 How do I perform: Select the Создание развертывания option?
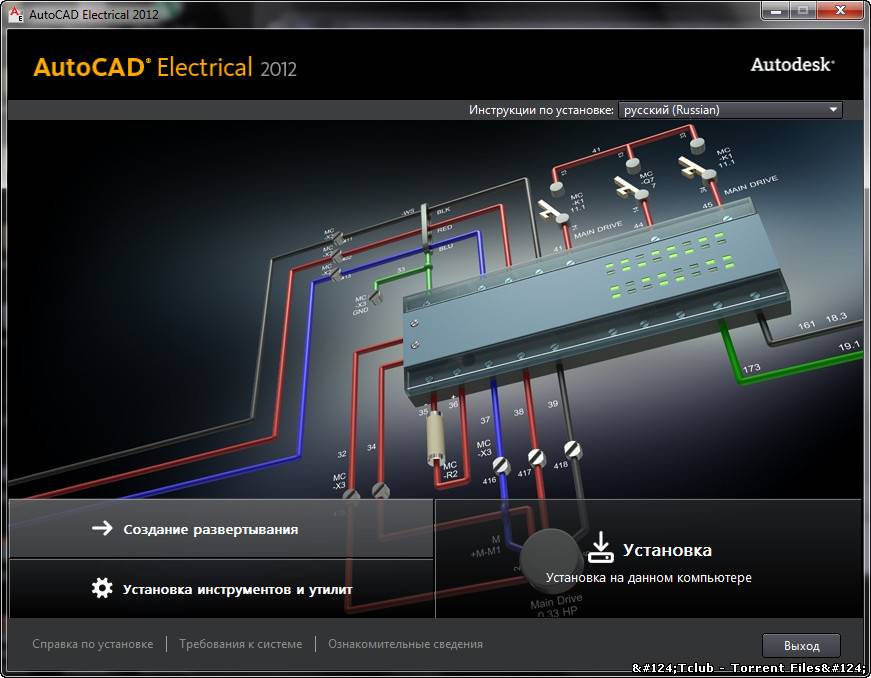(210, 529)
